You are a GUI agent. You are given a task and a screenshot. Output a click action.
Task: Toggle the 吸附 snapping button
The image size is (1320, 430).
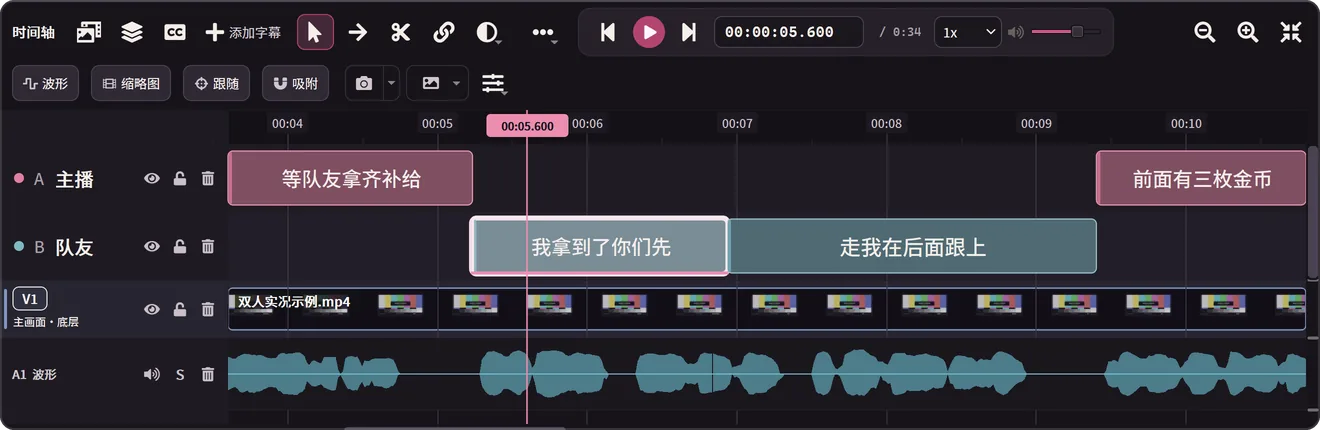[296, 84]
